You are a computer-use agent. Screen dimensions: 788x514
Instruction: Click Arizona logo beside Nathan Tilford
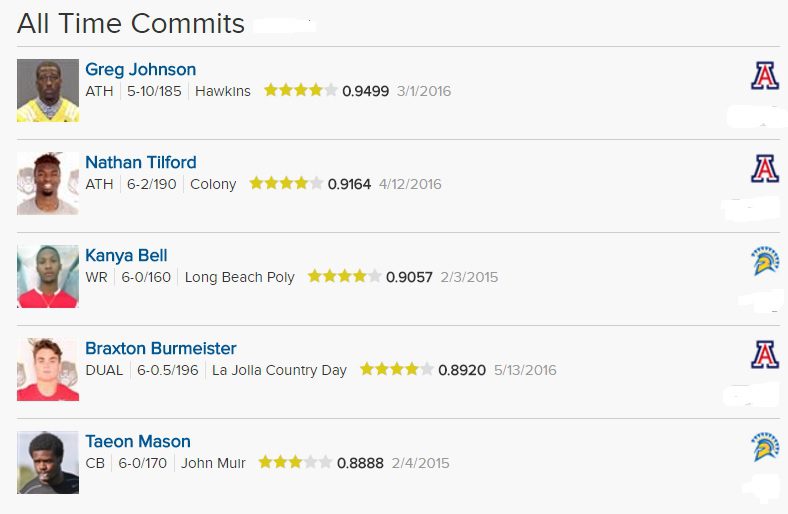click(x=765, y=168)
